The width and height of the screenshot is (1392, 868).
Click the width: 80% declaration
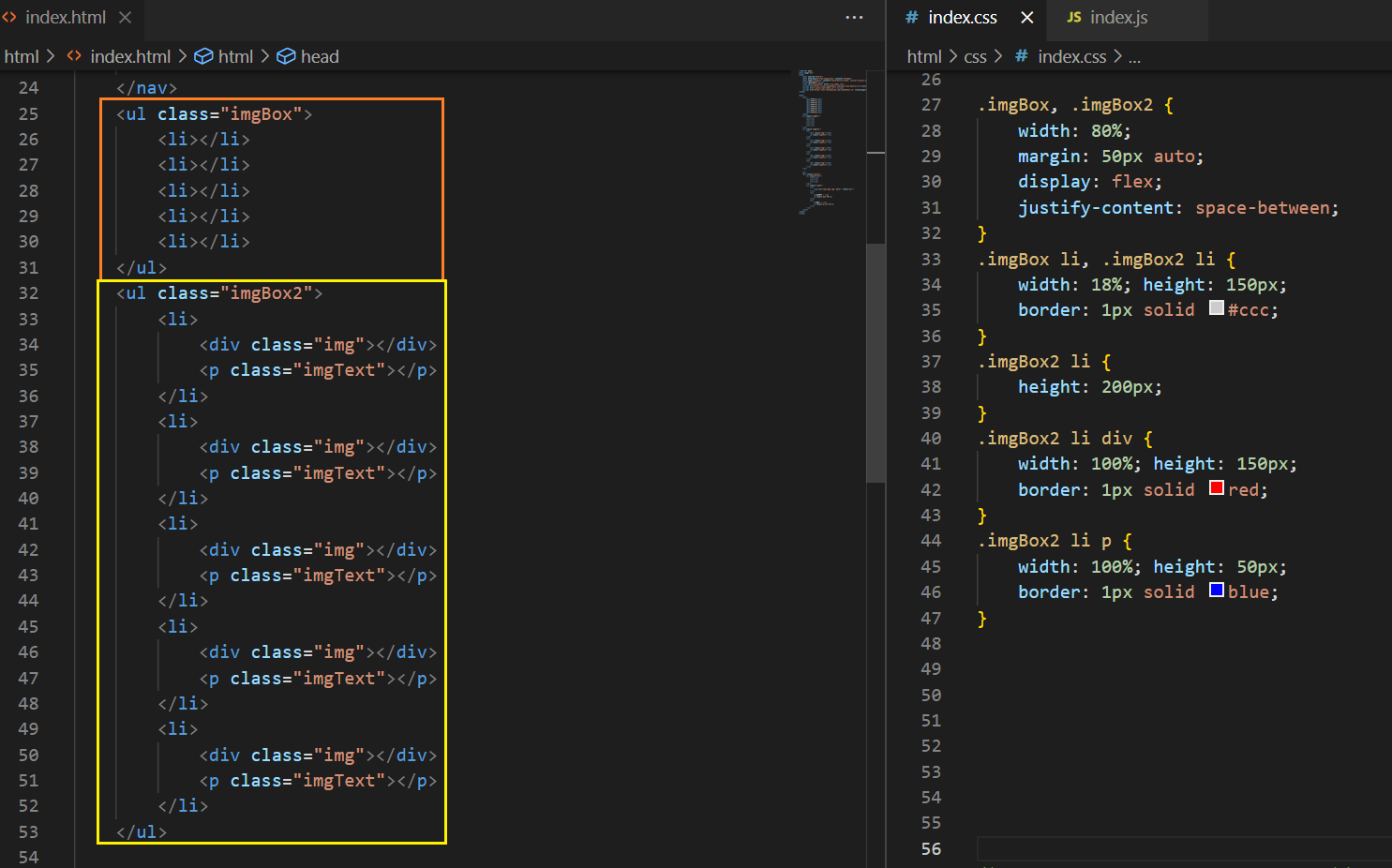(1074, 130)
